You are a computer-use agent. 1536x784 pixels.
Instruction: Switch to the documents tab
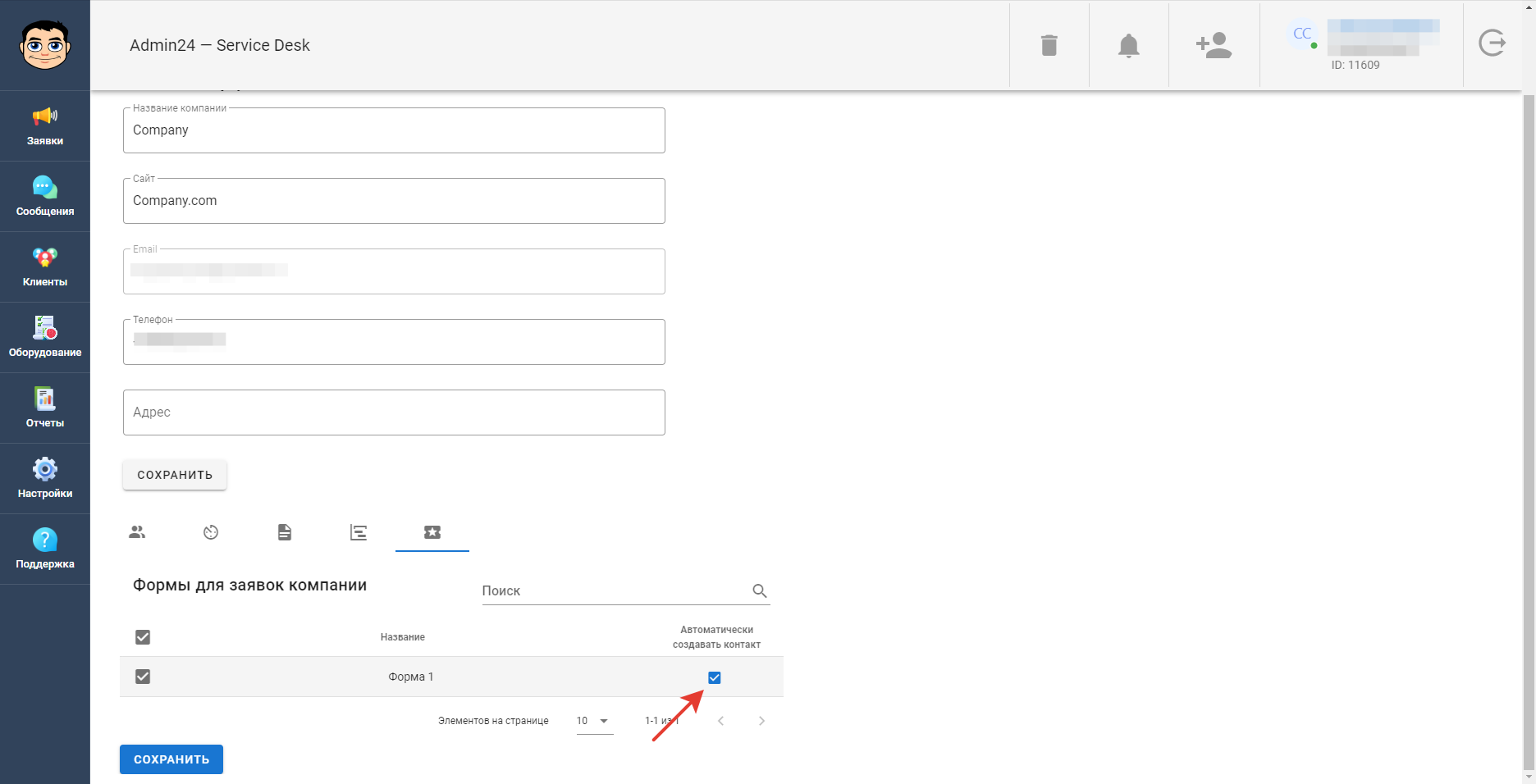285,532
